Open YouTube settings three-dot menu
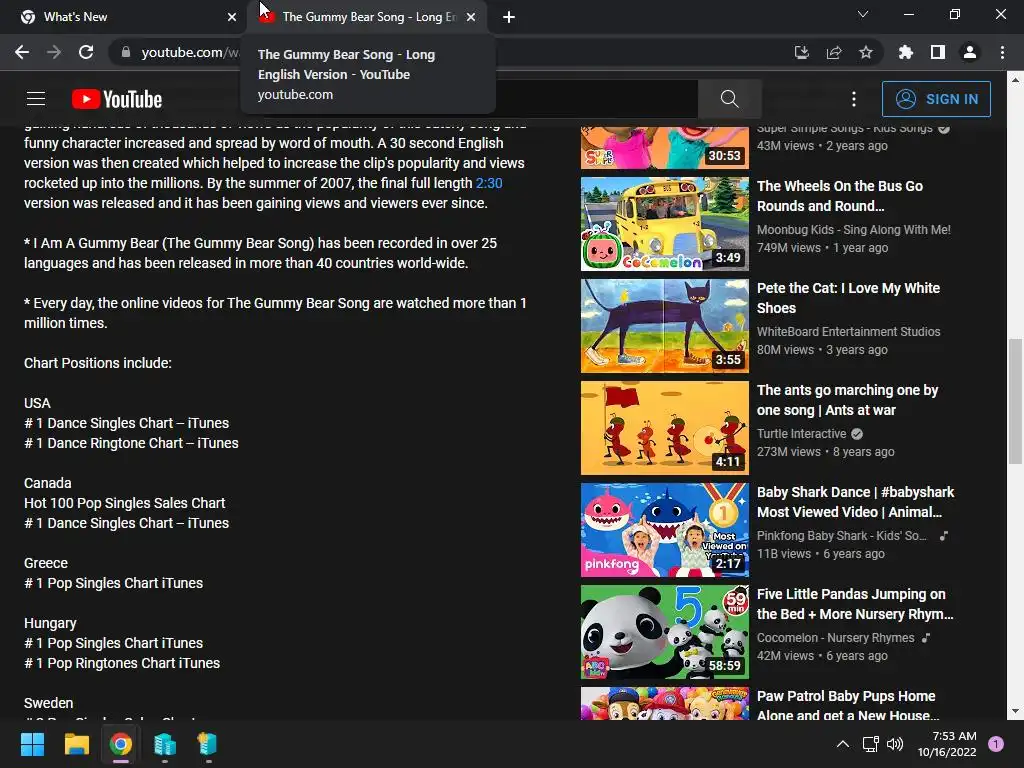Viewport: 1024px width, 768px height. (854, 99)
